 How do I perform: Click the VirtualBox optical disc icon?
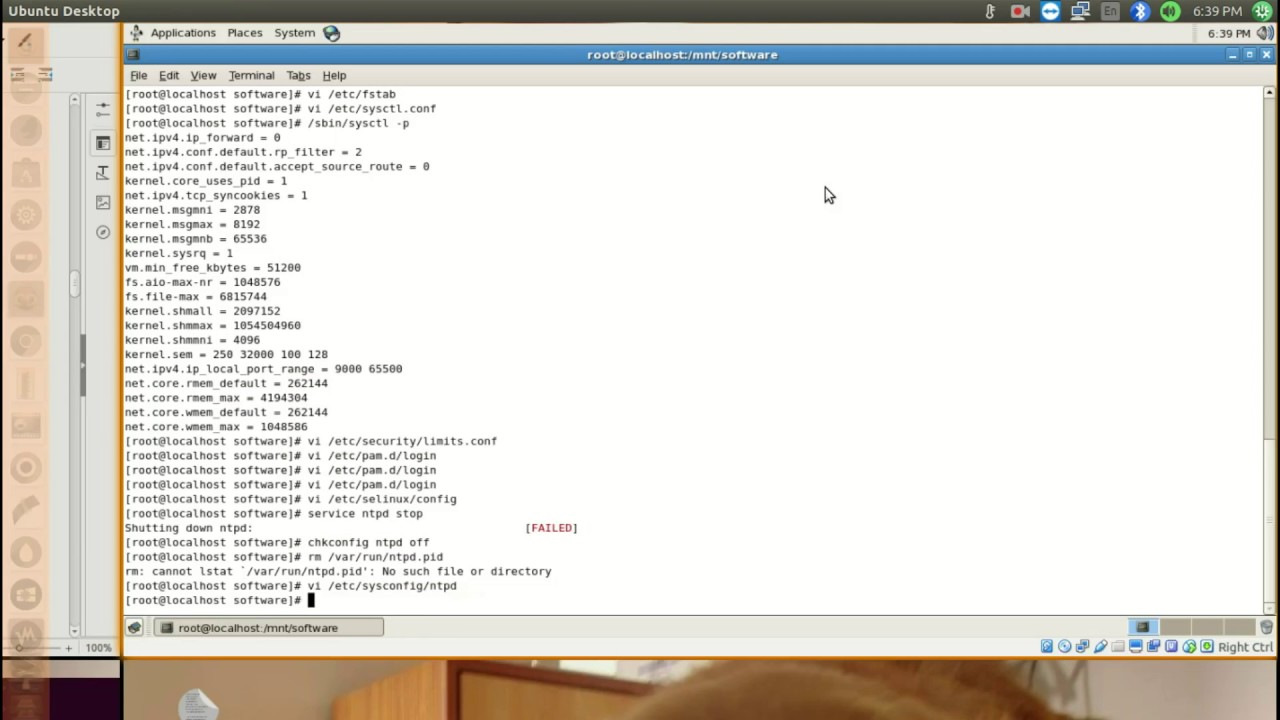click(x=1065, y=647)
